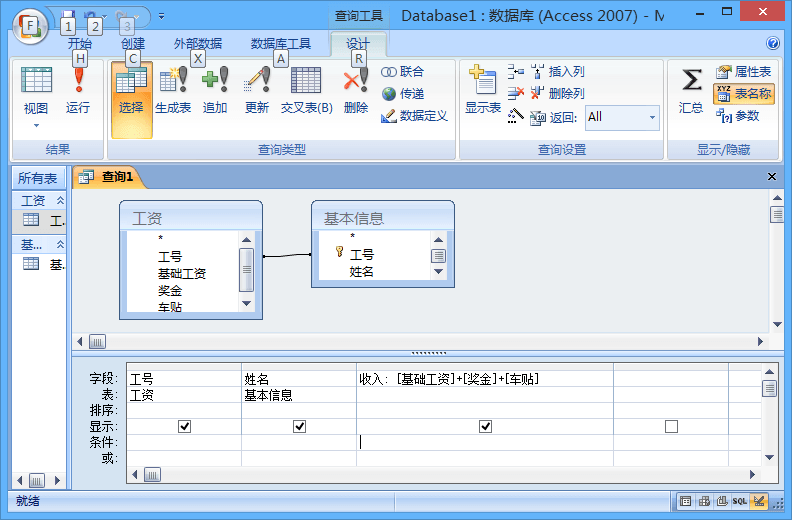Screen dimensions: 792x520
Task: Click the 工资 table field list scrollbar
Action: pyautogui.click(x=246, y=270)
